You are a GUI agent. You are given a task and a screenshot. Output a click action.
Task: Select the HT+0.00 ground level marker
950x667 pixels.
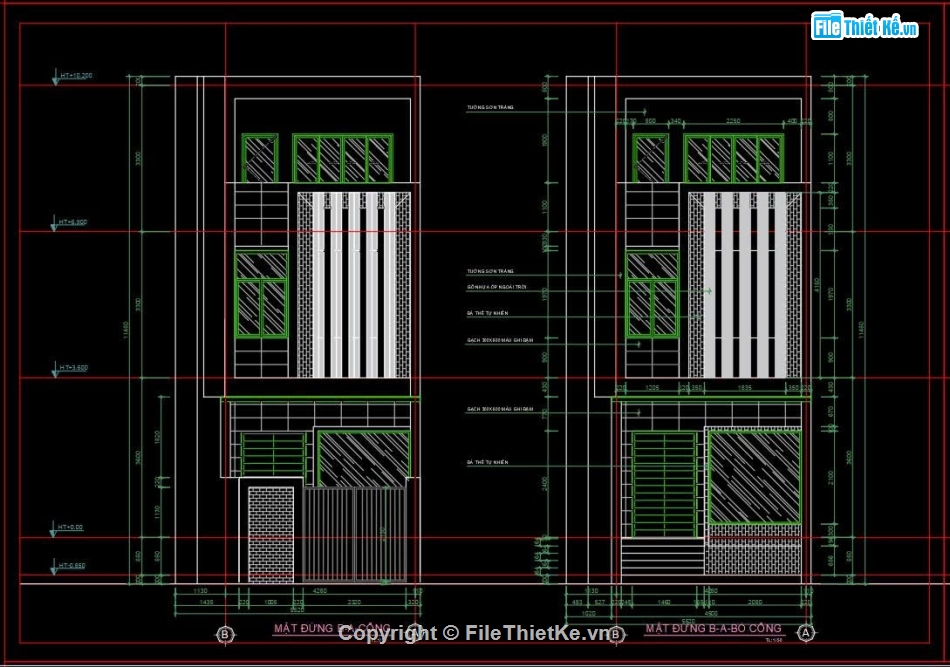click(71, 527)
